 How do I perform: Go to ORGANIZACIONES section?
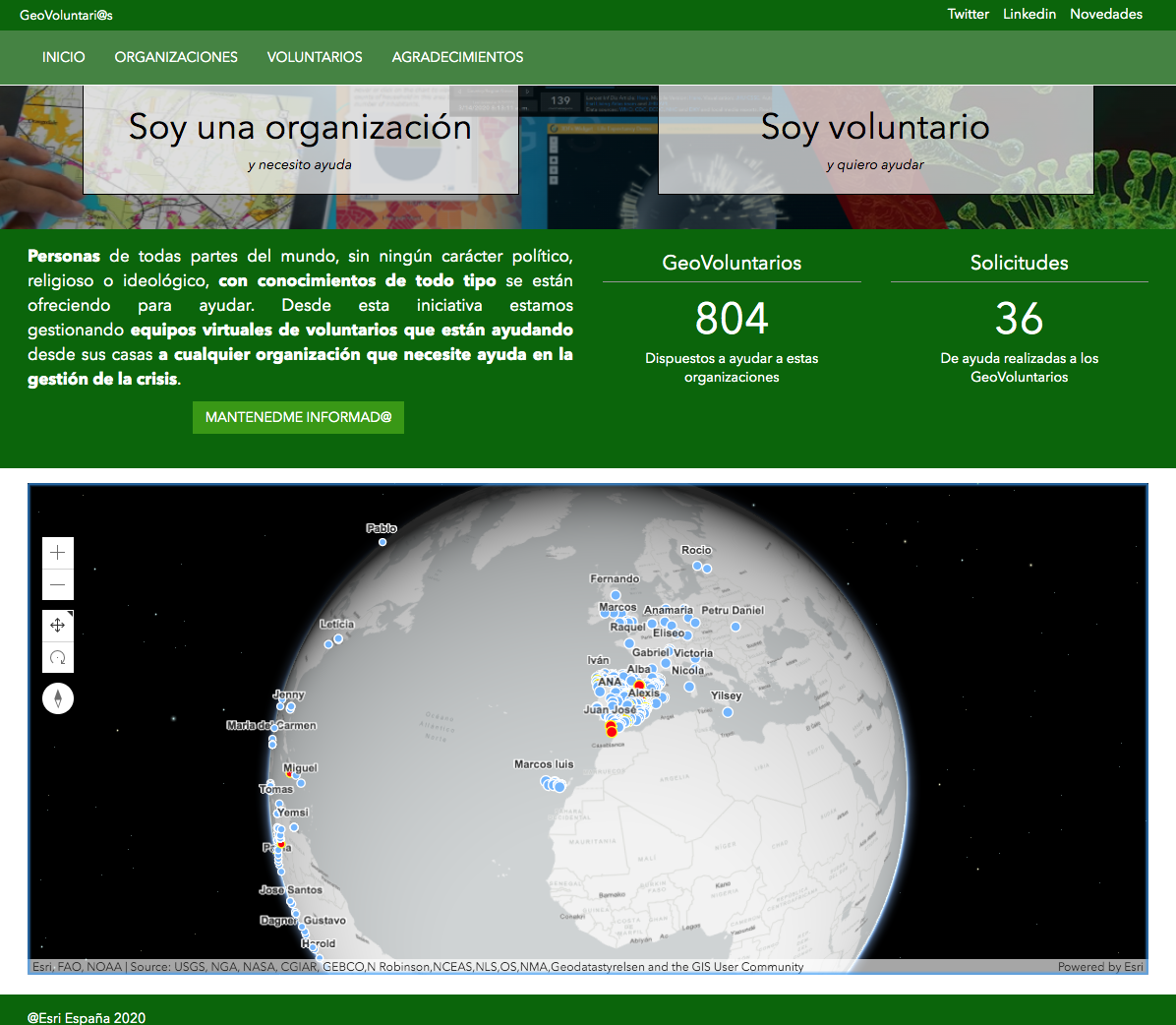point(176,57)
